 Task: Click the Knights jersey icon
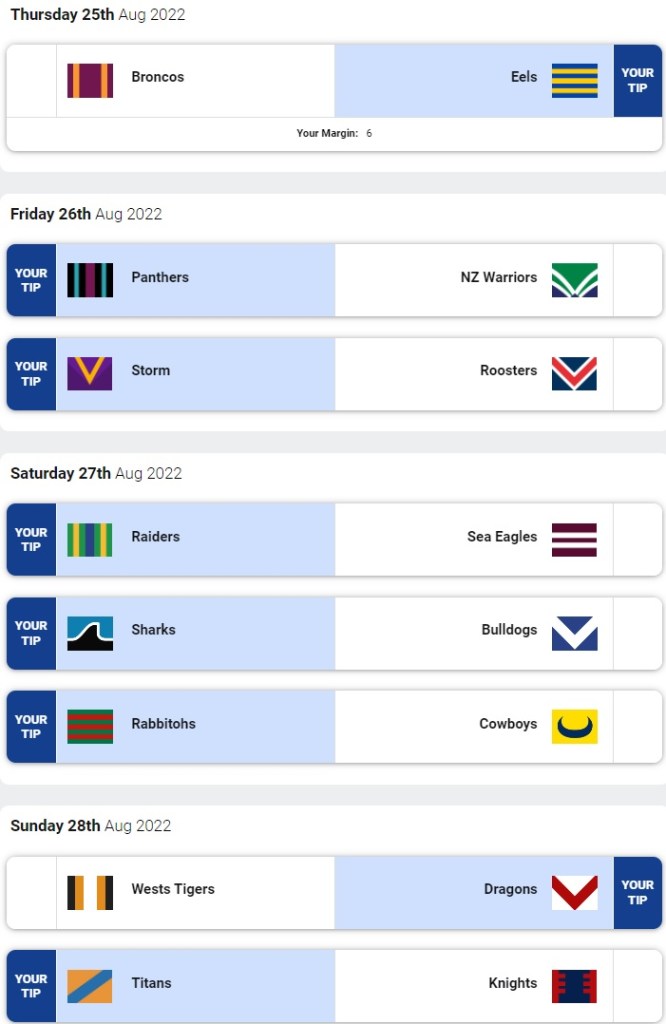click(574, 986)
